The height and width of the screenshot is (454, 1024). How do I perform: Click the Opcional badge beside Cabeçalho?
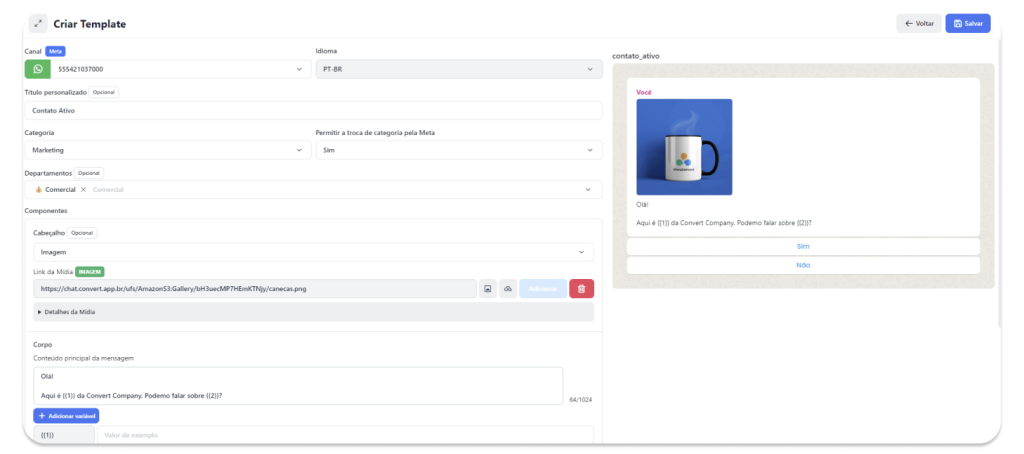(82, 233)
